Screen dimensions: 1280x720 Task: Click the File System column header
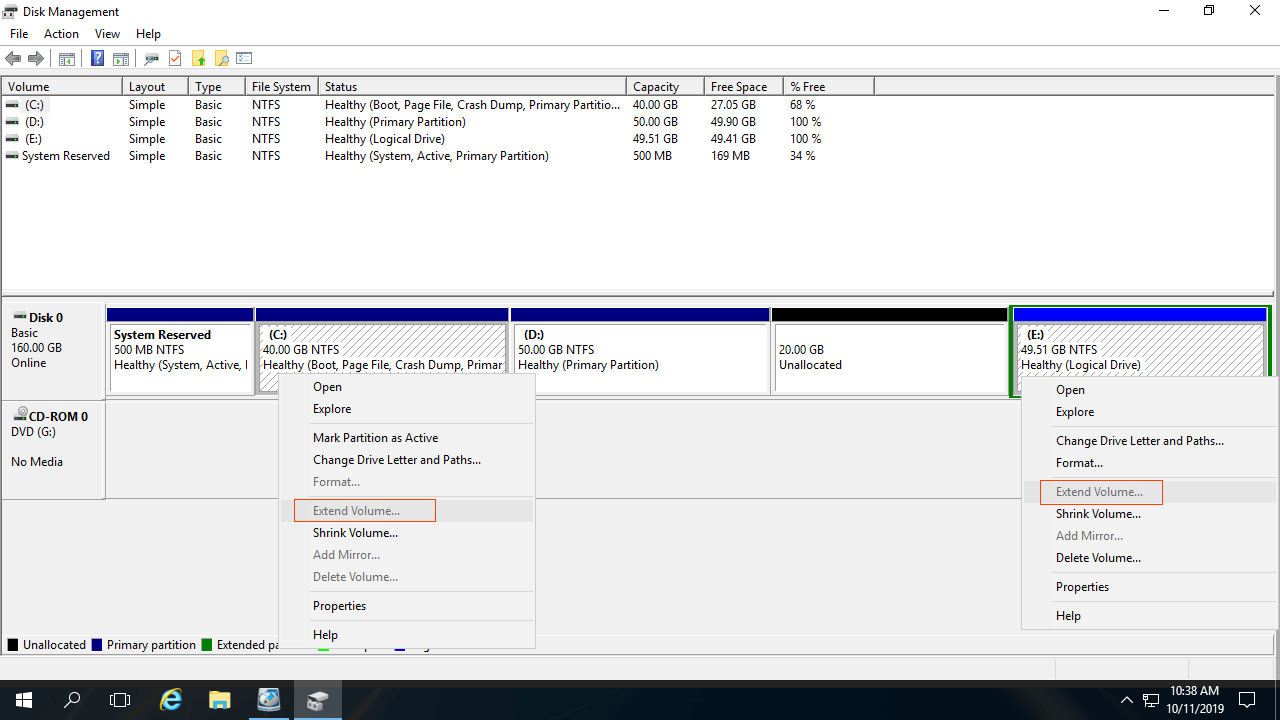pyautogui.click(x=281, y=87)
